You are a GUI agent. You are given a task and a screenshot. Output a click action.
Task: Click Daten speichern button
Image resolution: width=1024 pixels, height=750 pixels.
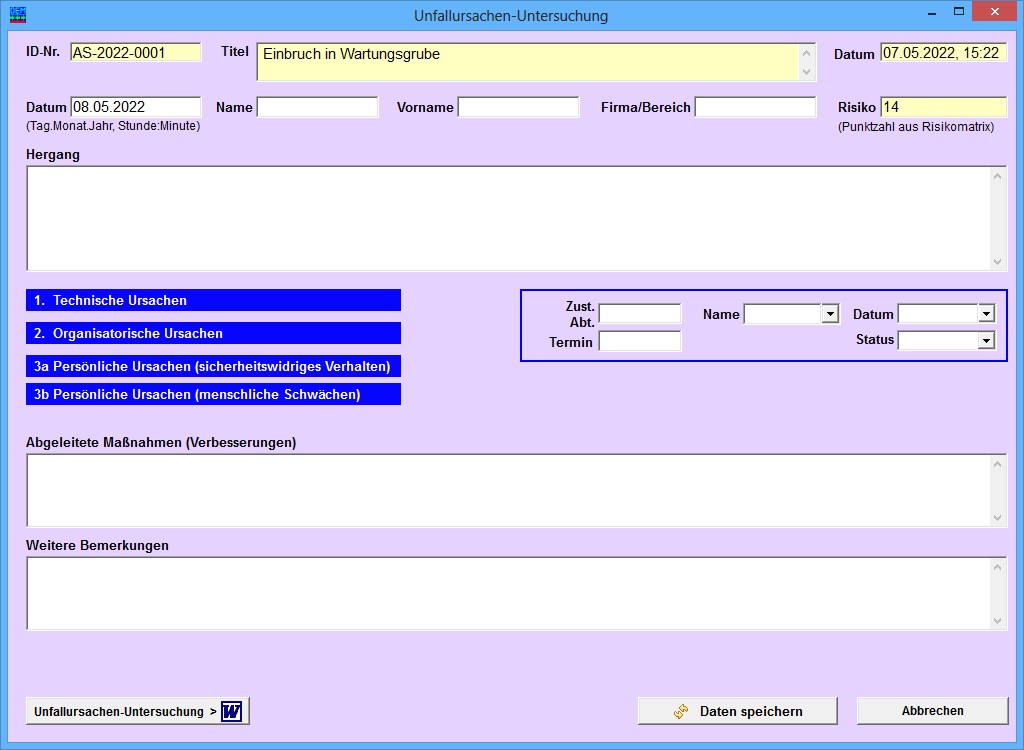(x=737, y=711)
